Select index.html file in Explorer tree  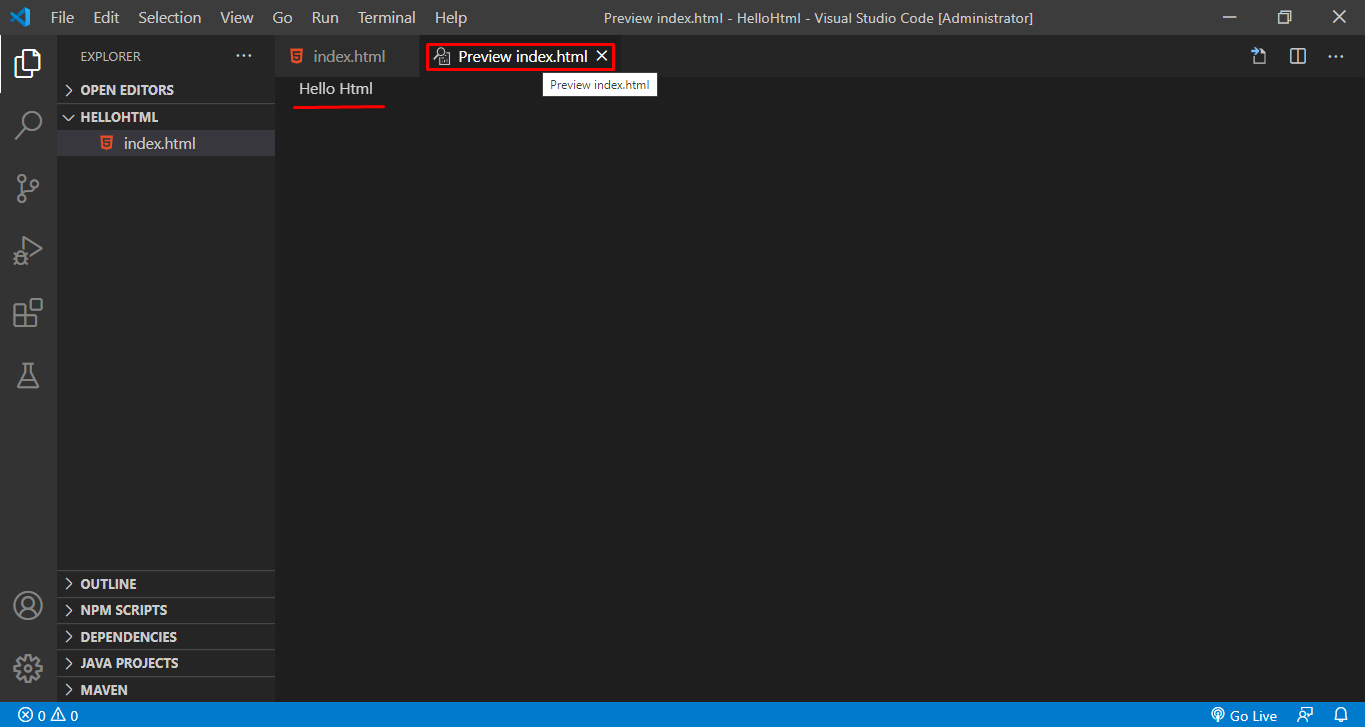(159, 144)
